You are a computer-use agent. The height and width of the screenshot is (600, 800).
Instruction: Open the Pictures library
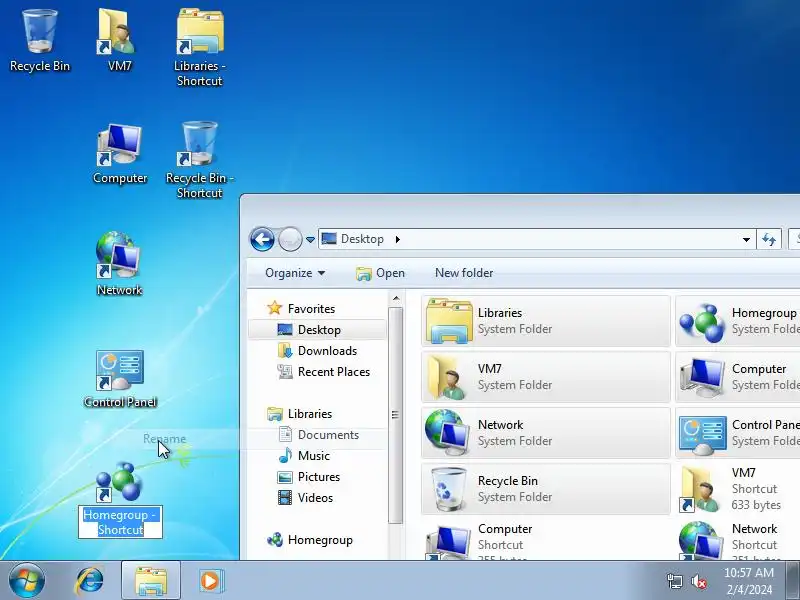point(308,477)
